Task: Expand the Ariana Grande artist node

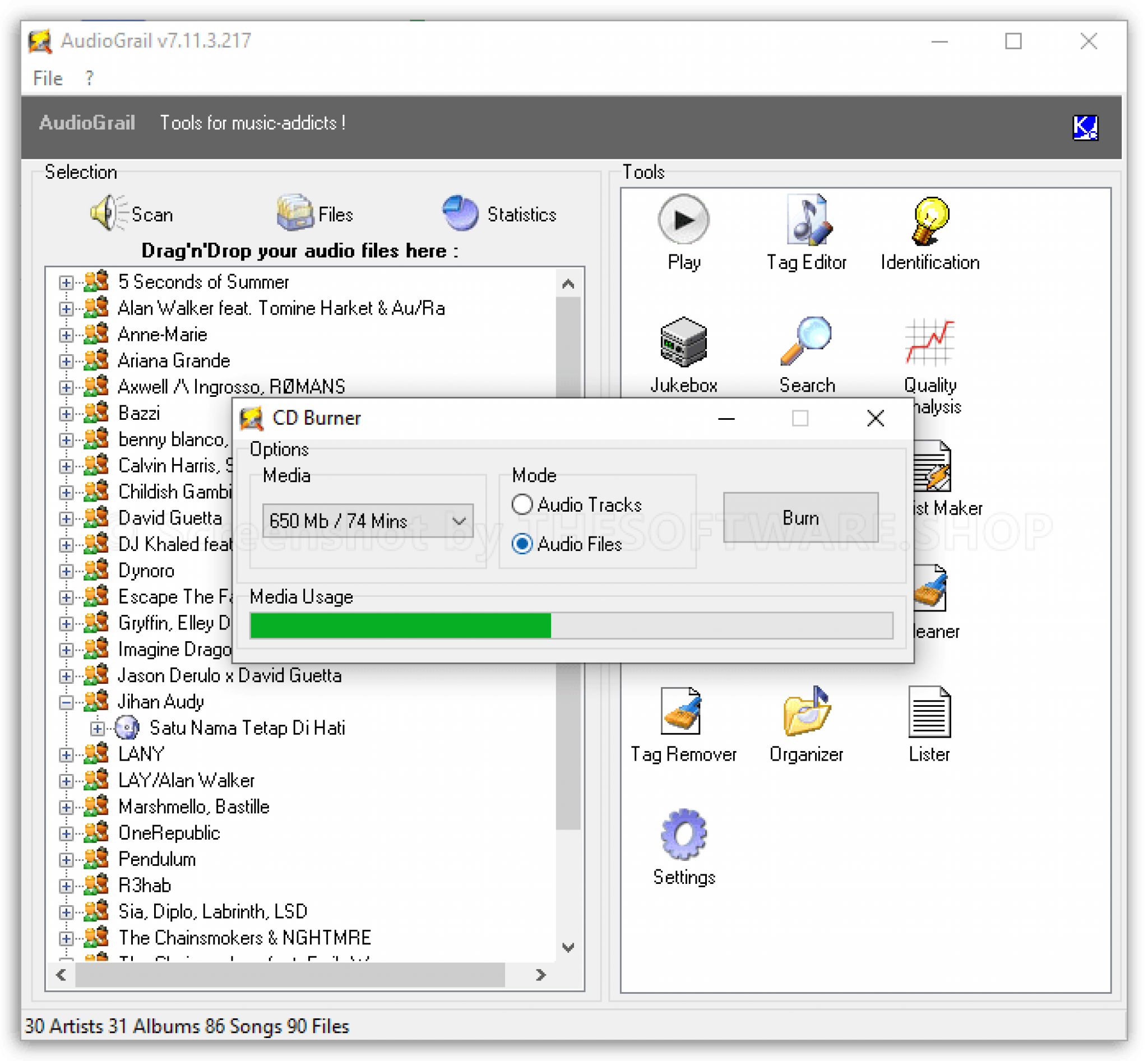Action: pyautogui.click(x=66, y=362)
